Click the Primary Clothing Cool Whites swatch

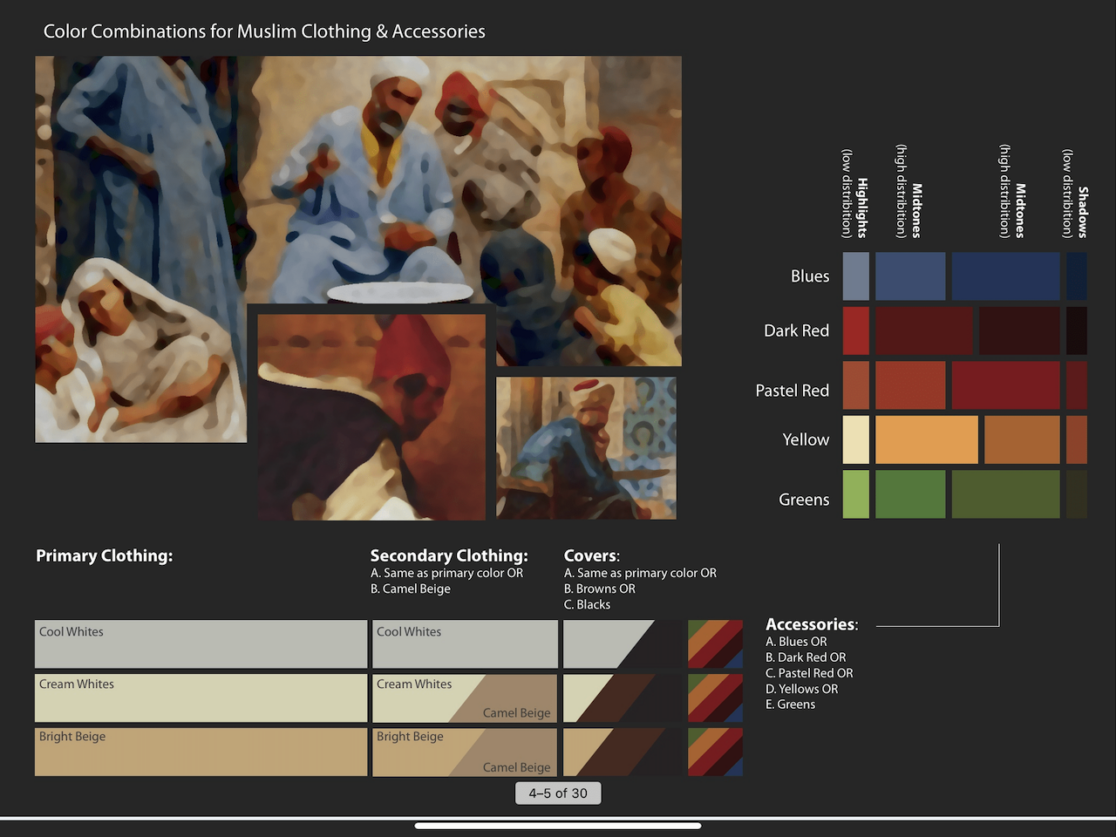pyautogui.click(x=200, y=644)
